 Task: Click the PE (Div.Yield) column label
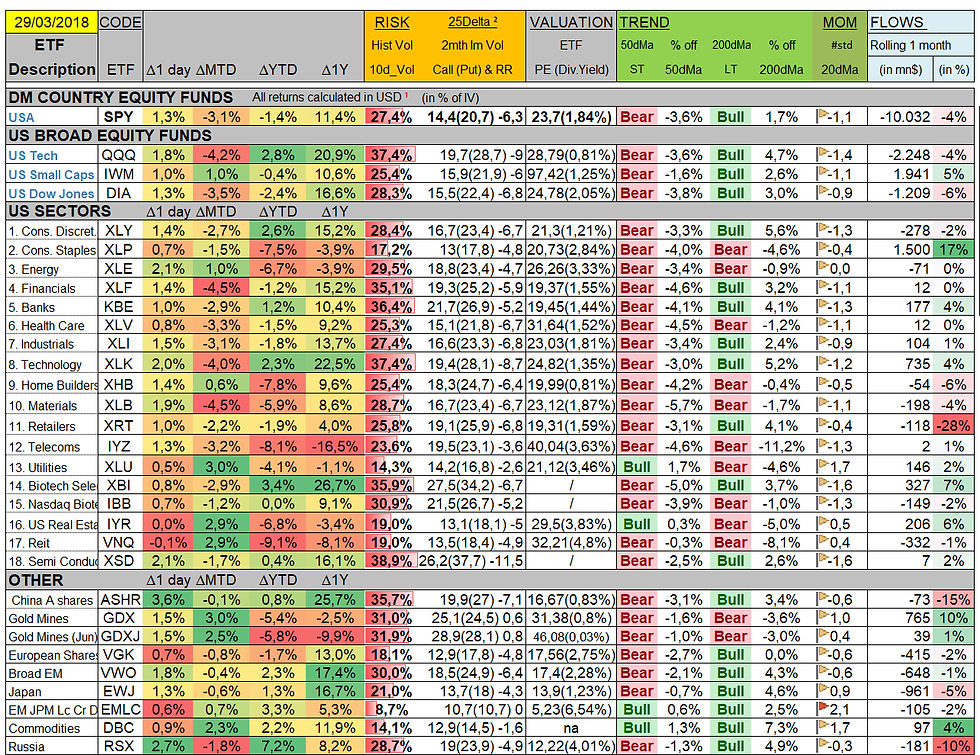point(571,69)
